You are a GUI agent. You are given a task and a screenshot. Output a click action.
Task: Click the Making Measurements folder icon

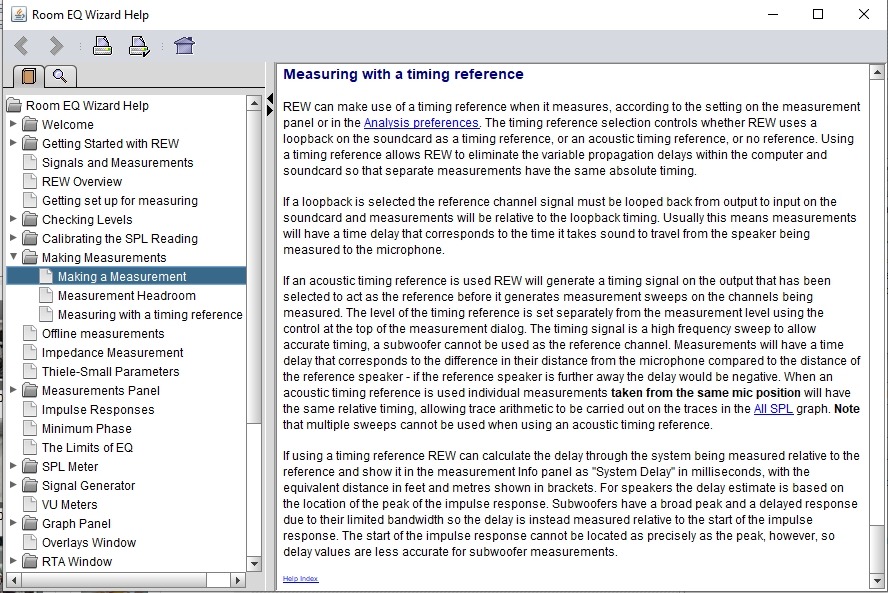tap(29, 257)
